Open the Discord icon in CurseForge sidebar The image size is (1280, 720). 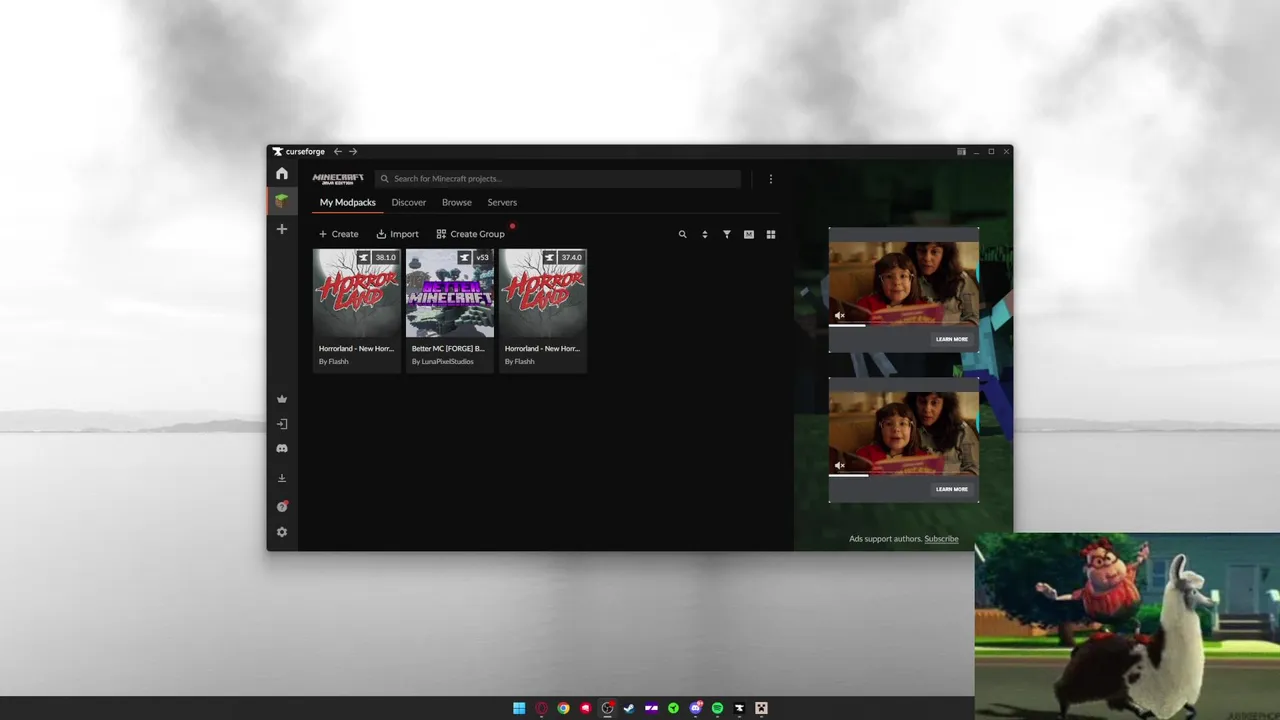[282, 449]
